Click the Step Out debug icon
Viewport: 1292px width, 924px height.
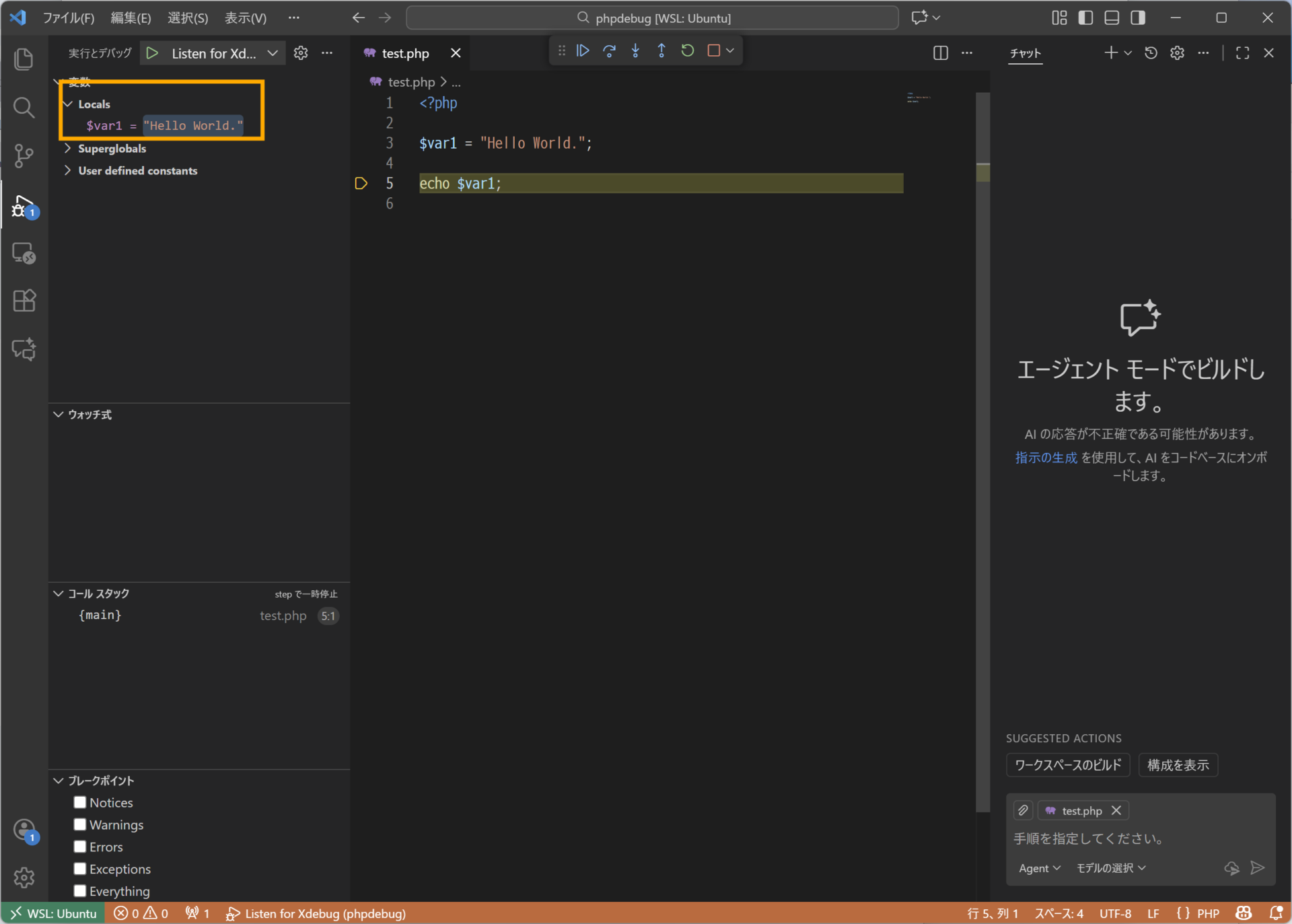pyautogui.click(x=661, y=50)
